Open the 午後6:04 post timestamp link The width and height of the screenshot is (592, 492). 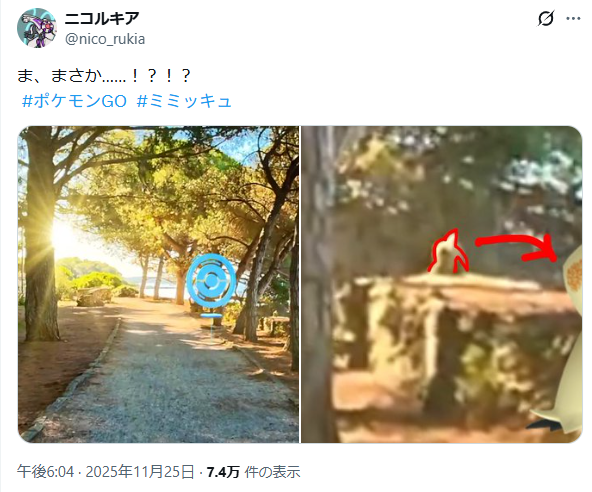[x=45, y=472]
